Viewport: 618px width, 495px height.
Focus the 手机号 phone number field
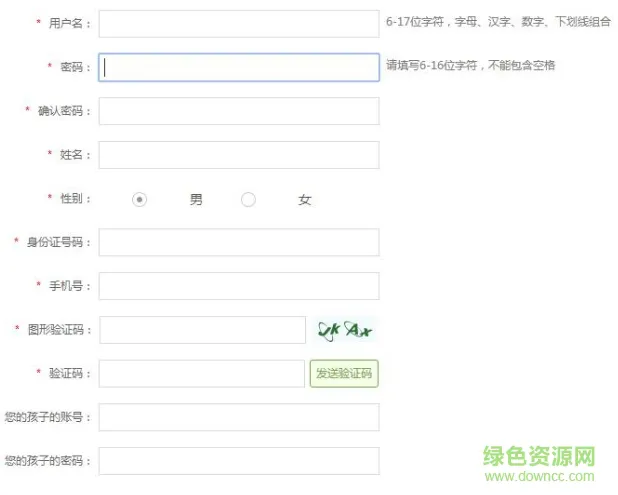(x=239, y=286)
